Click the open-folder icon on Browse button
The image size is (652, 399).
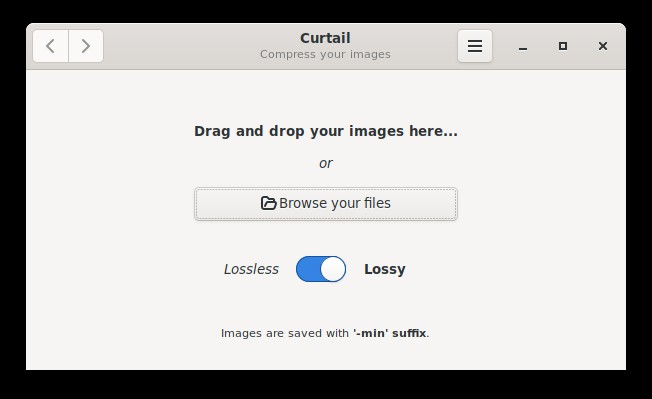[269, 203]
